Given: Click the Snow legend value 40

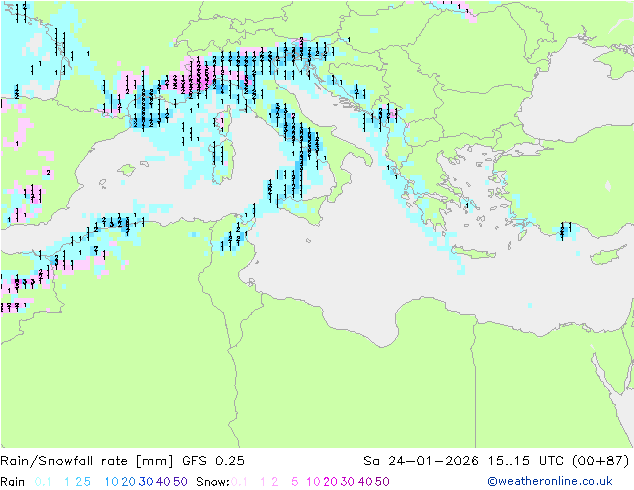Looking at the screenshot, I should point(365,482).
